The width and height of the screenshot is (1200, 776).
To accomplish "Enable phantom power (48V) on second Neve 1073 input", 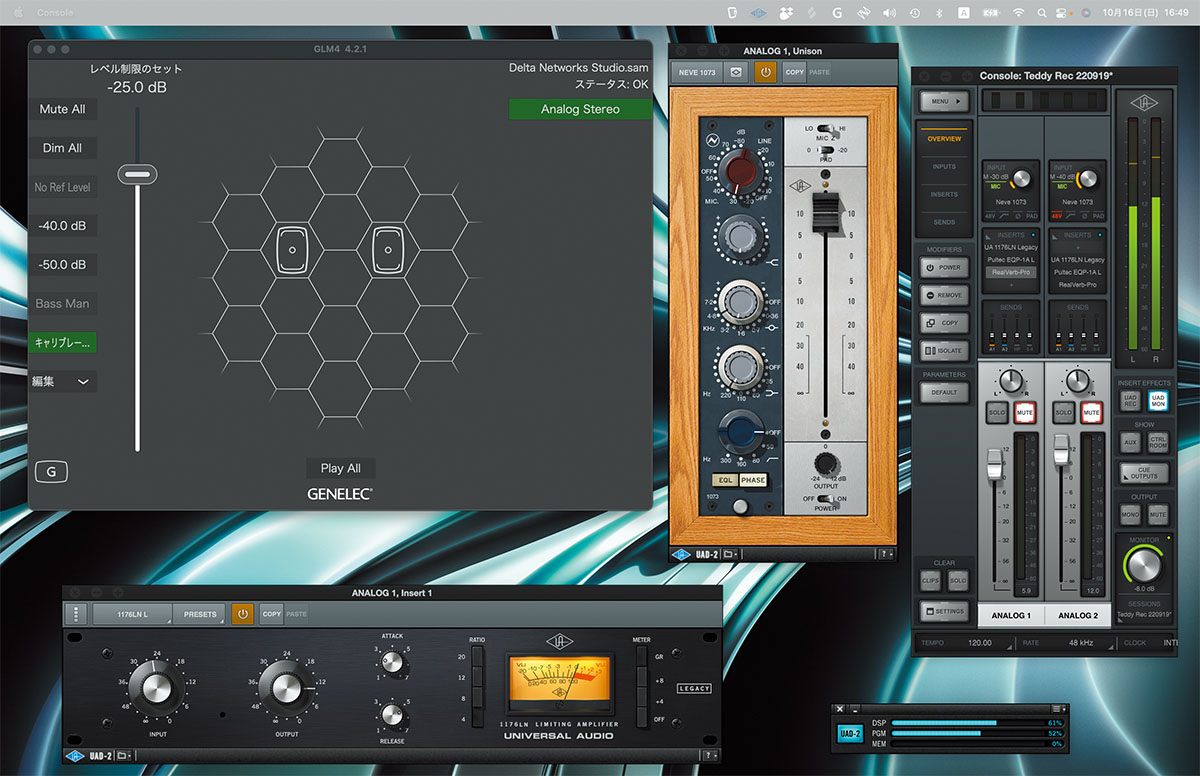I will pos(1058,214).
